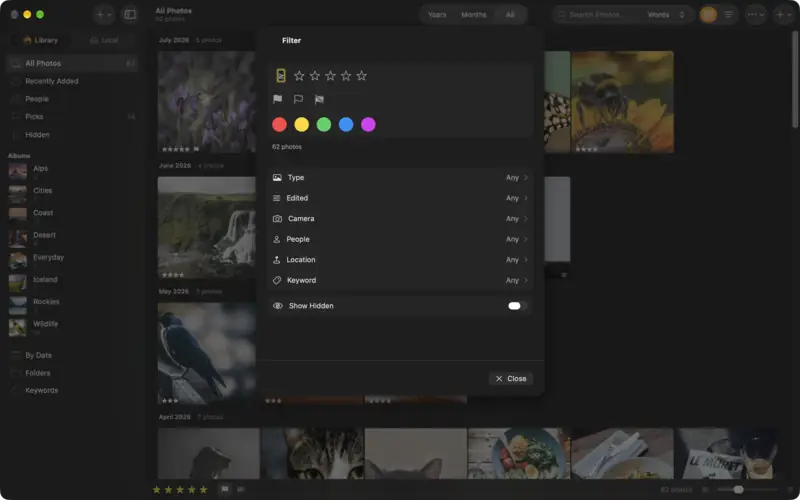This screenshot has width=800, height=500.
Task: Click the pin icon in Location row
Action: tap(277, 260)
